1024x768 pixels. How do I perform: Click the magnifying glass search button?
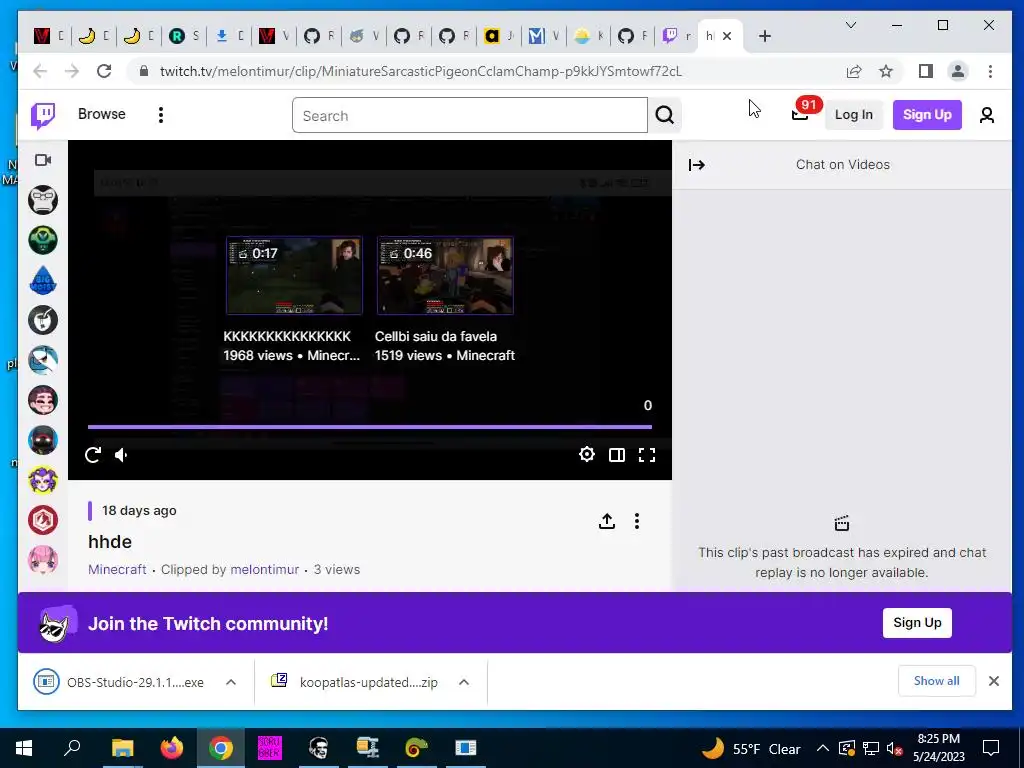(665, 116)
